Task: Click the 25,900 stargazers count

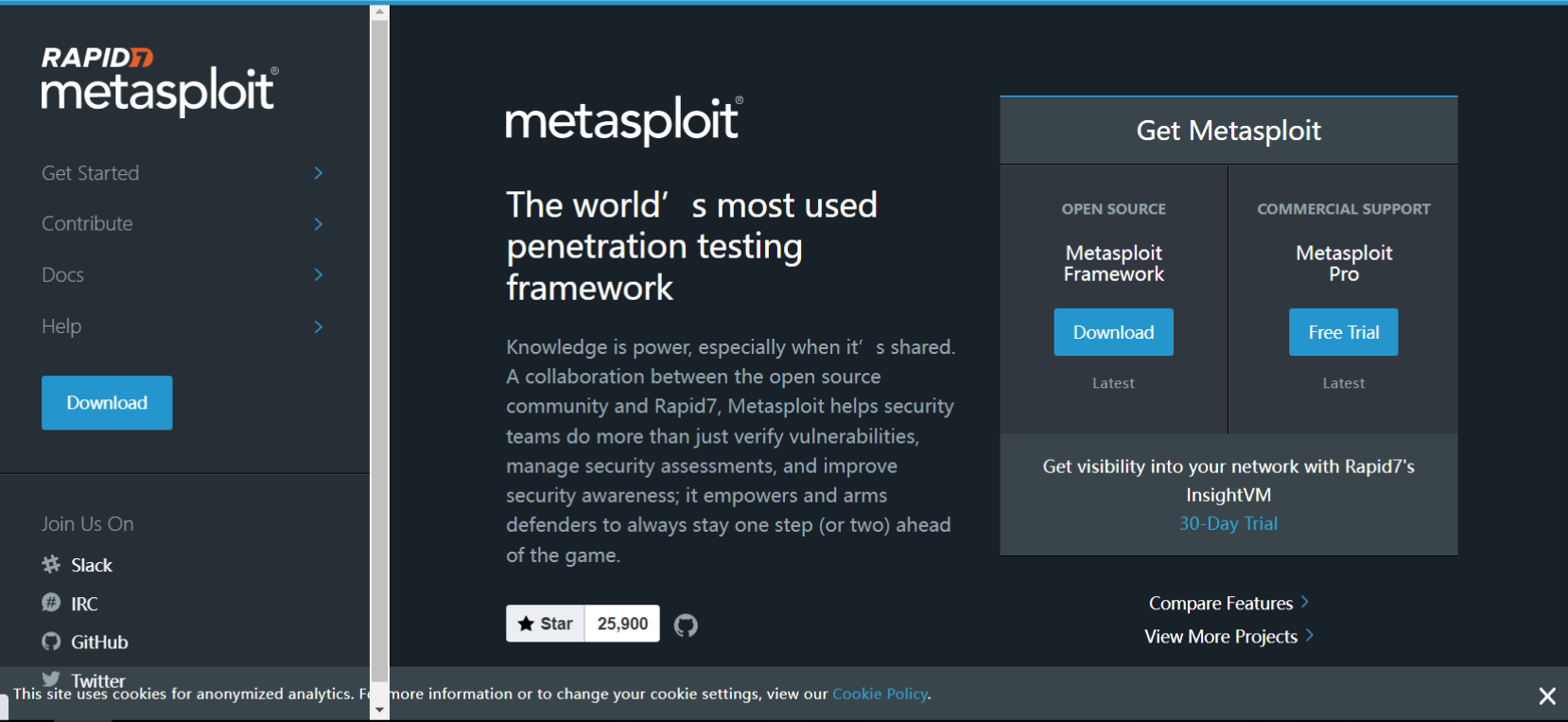Action: [x=622, y=624]
